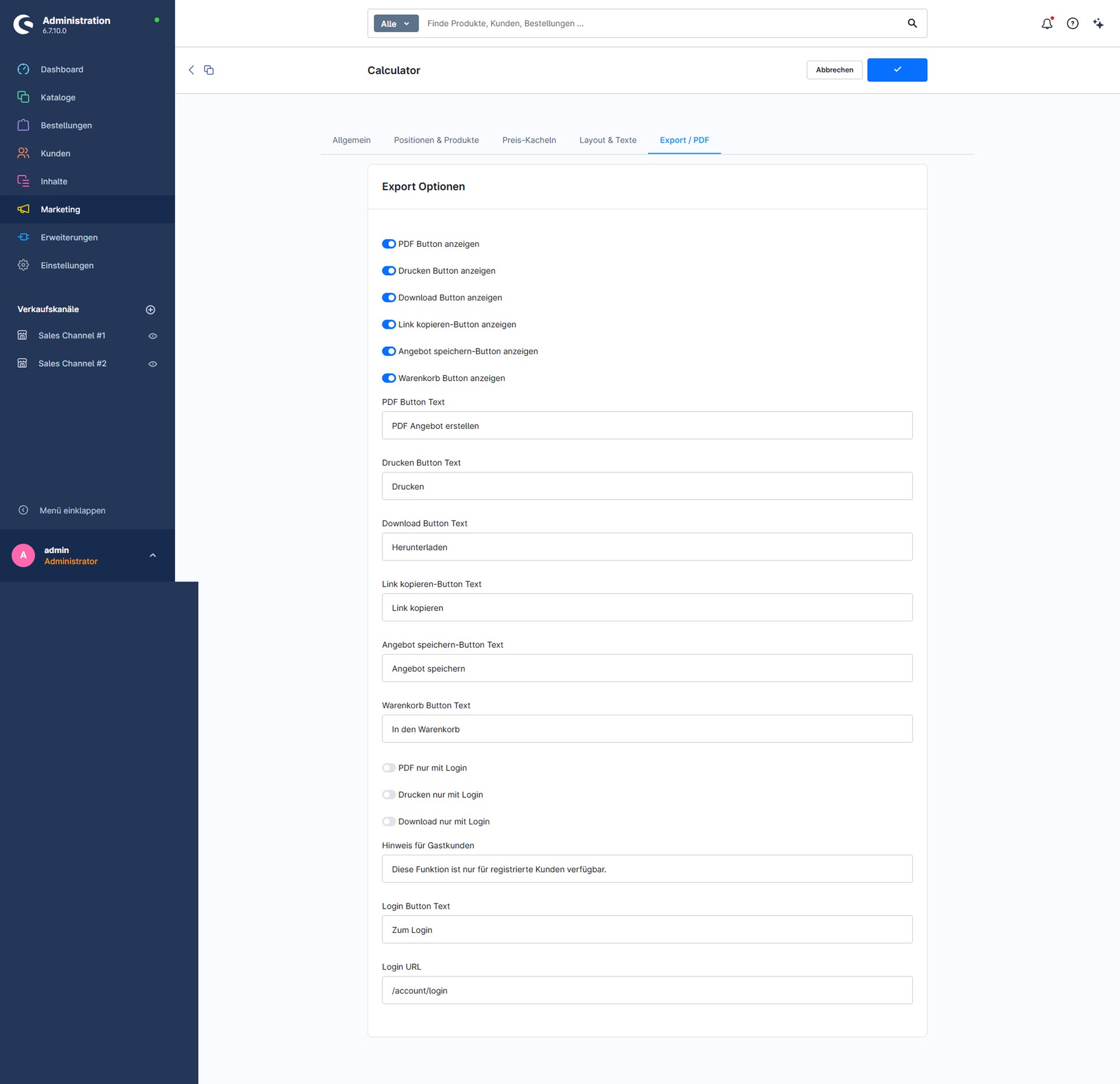Image resolution: width=1120 pixels, height=1084 pixels.
Task: Toggle visibility eye for Sales Channel #1
Action: (153, 335)
